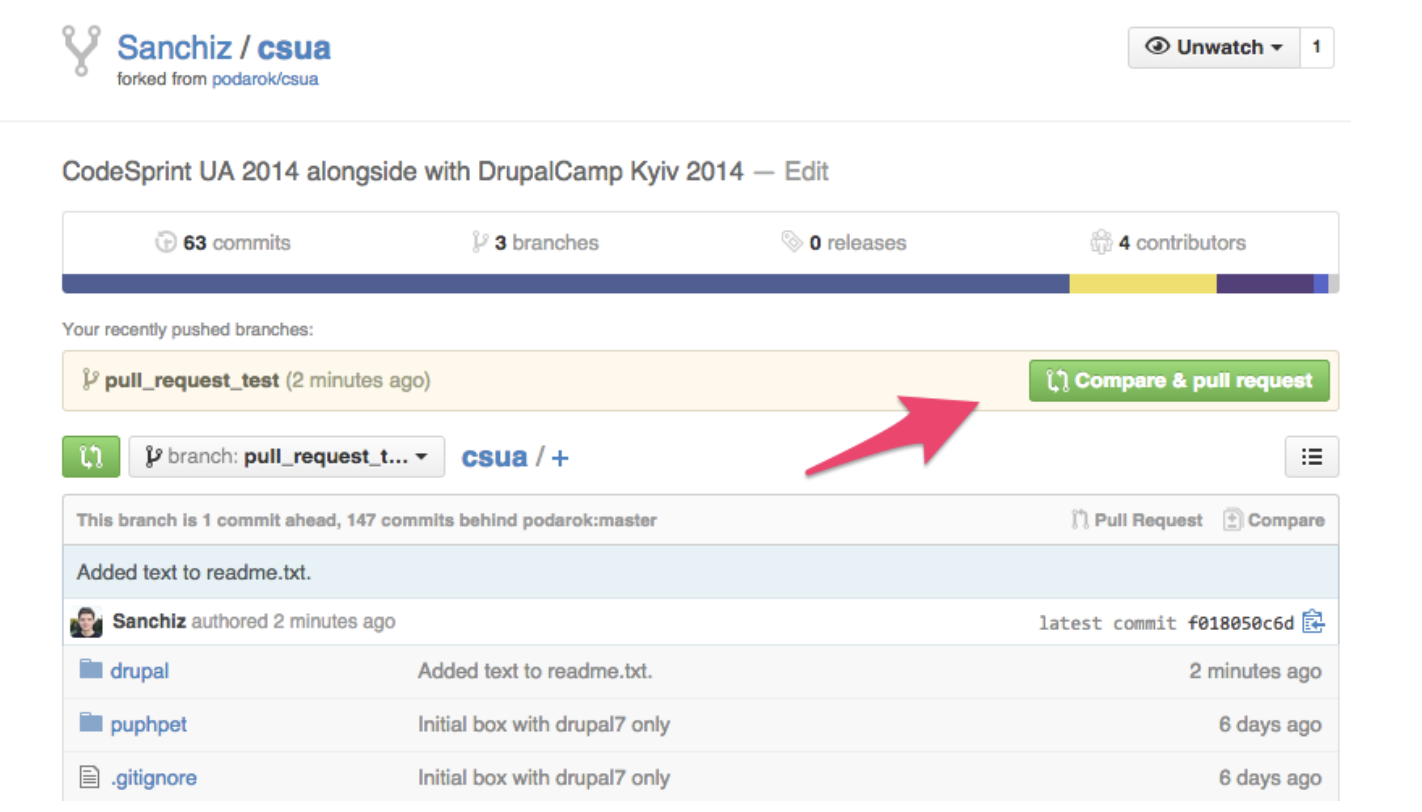Viewport: 1422px width, 812px height.
Task: Click the Compare link in the branch bar
Action: tap(1274, 520)
